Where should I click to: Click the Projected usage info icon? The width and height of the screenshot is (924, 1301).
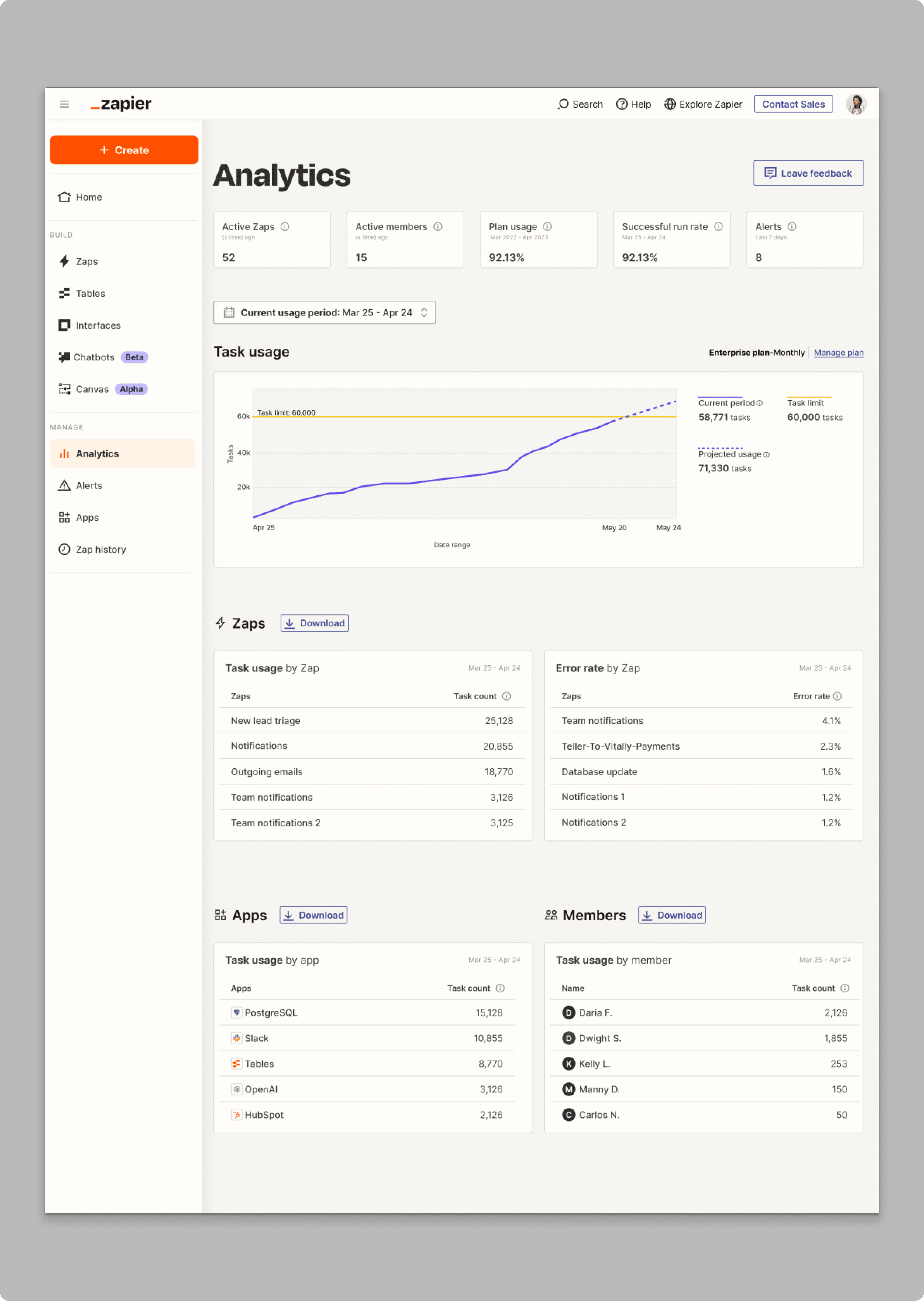[766, 455]
